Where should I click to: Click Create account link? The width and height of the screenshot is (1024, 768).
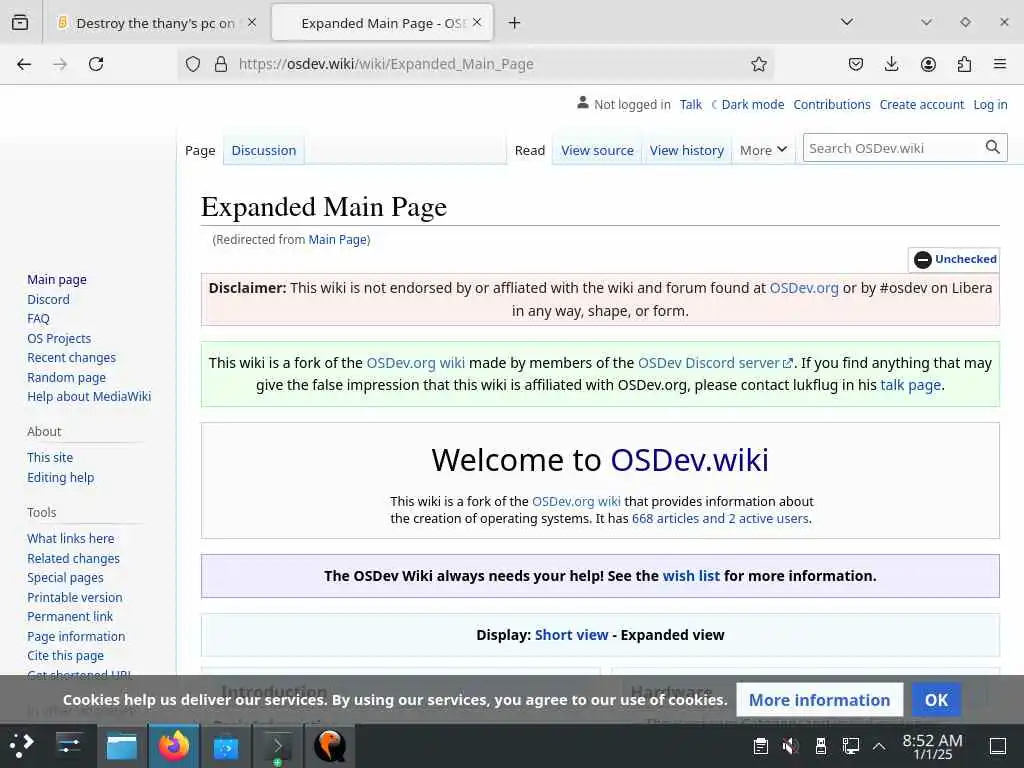coord(921,104)
